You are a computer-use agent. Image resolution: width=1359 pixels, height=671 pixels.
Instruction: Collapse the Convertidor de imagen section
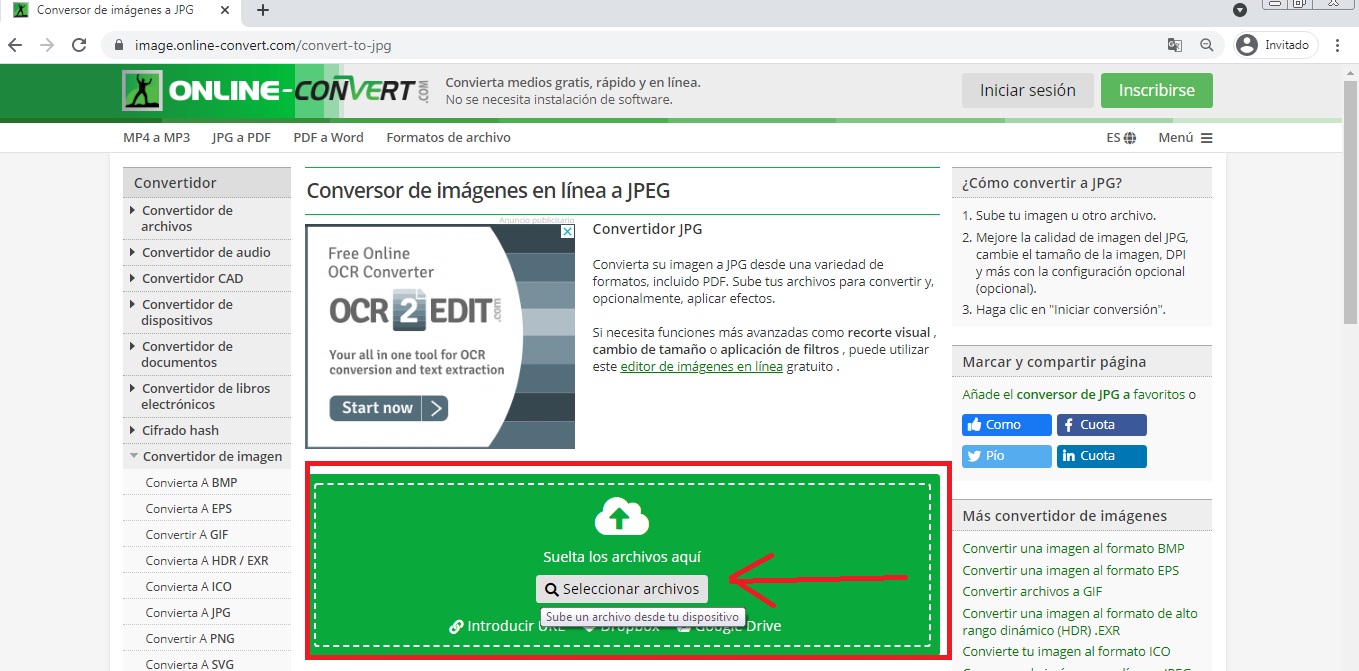211,457
